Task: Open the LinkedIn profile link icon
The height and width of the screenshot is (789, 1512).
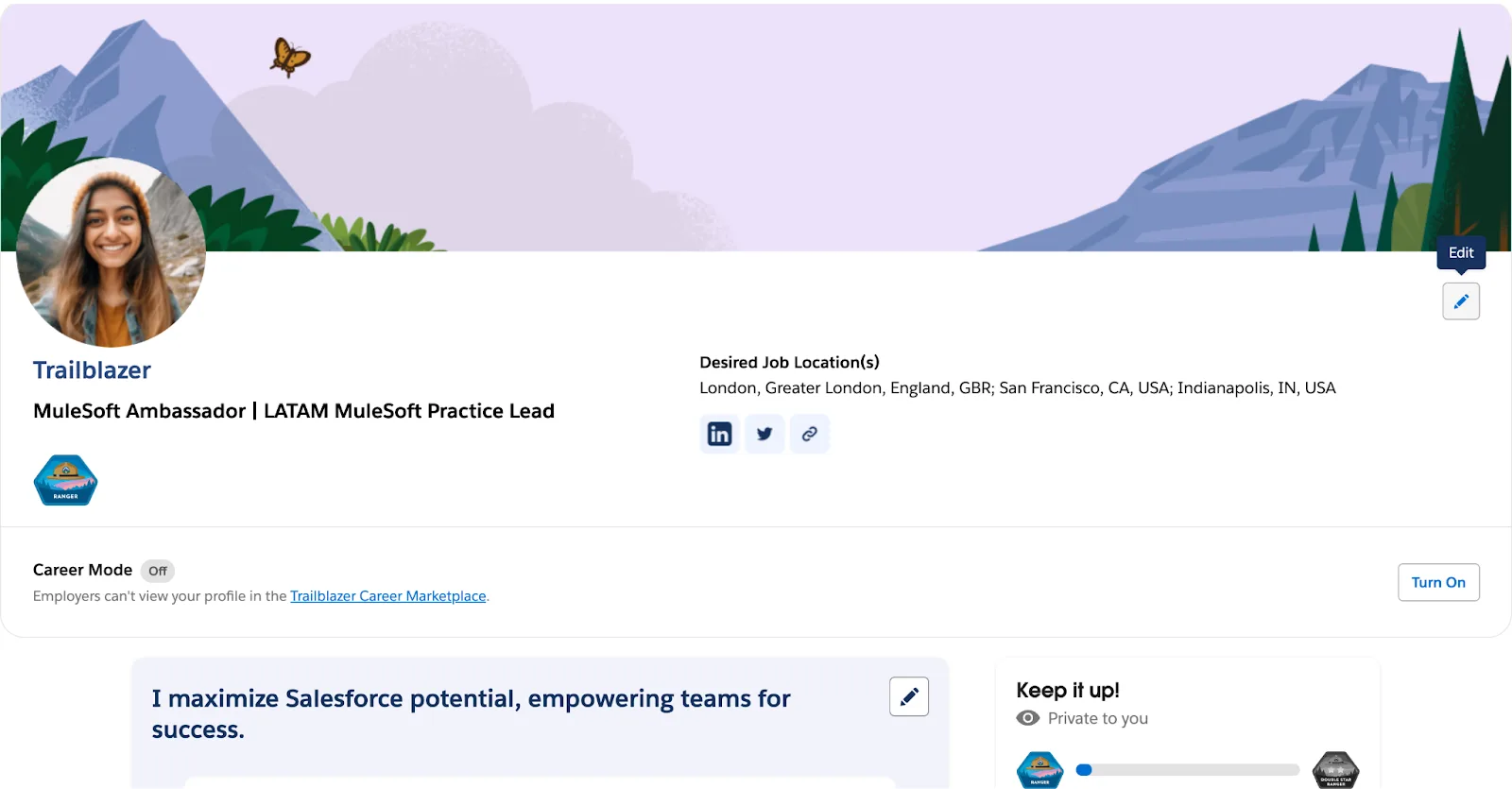Action: point(719,434)
